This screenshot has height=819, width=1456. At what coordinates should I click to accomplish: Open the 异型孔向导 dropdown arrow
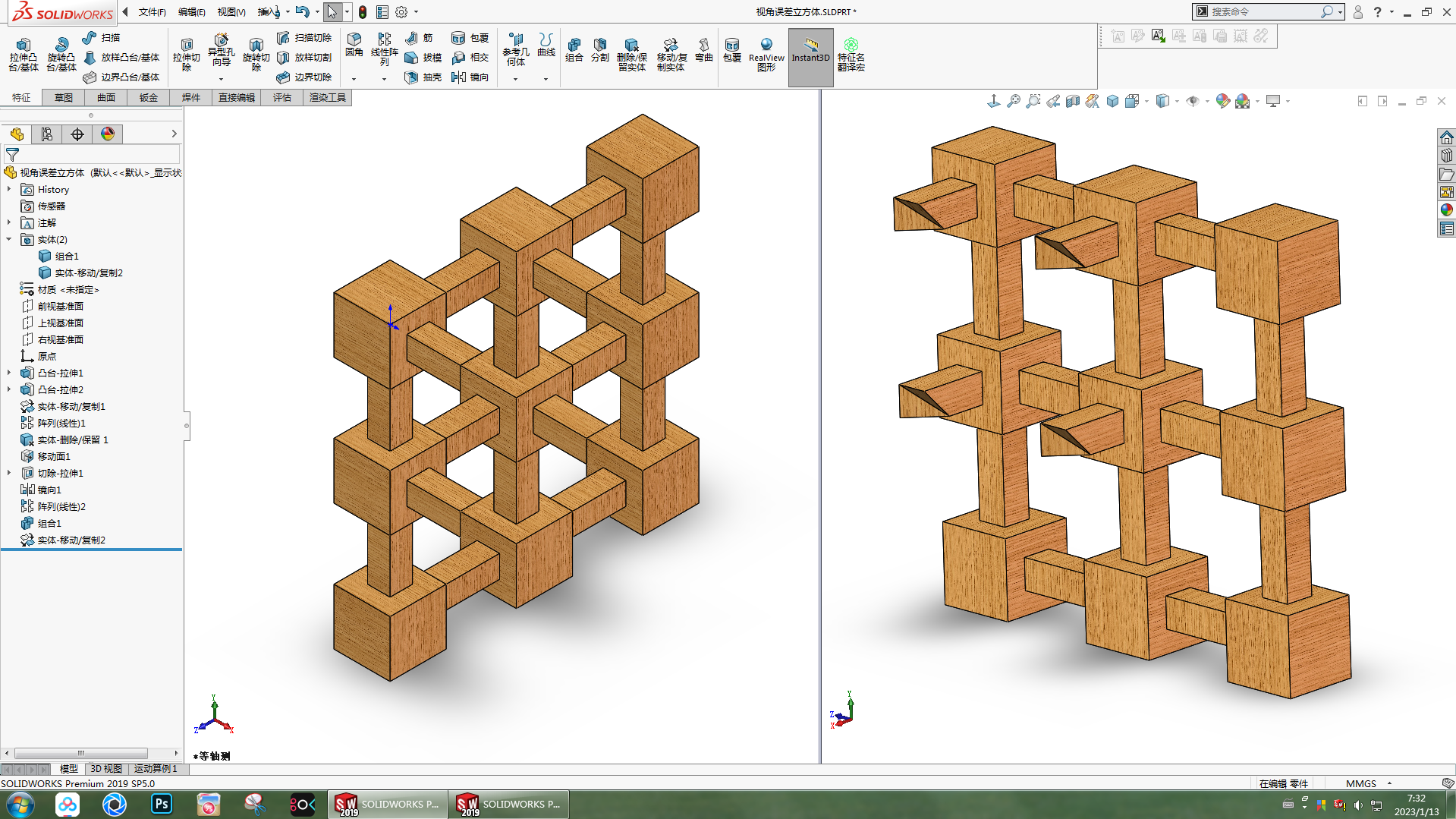click(x=221, y=79)
